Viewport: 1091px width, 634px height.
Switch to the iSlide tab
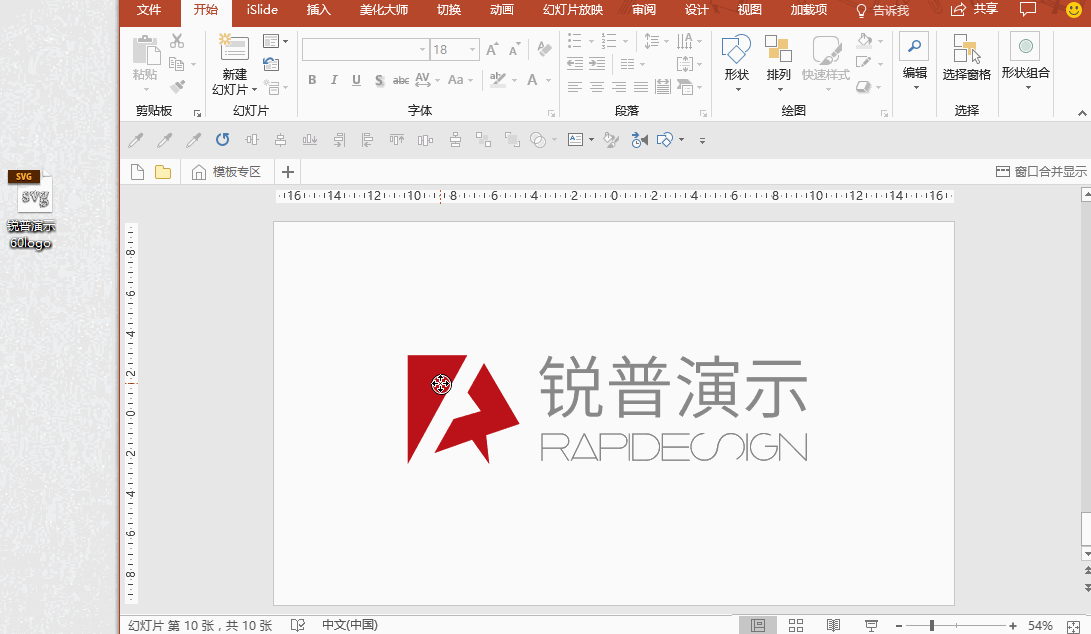point(262,10)
